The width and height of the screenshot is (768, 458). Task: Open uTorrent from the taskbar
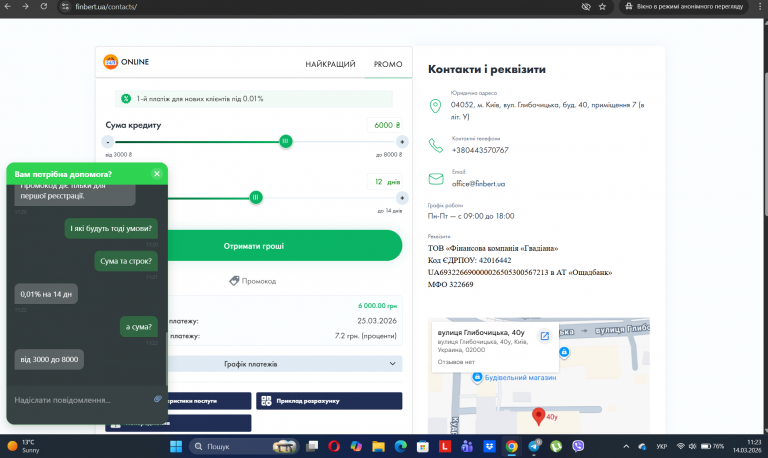point(556,446)
